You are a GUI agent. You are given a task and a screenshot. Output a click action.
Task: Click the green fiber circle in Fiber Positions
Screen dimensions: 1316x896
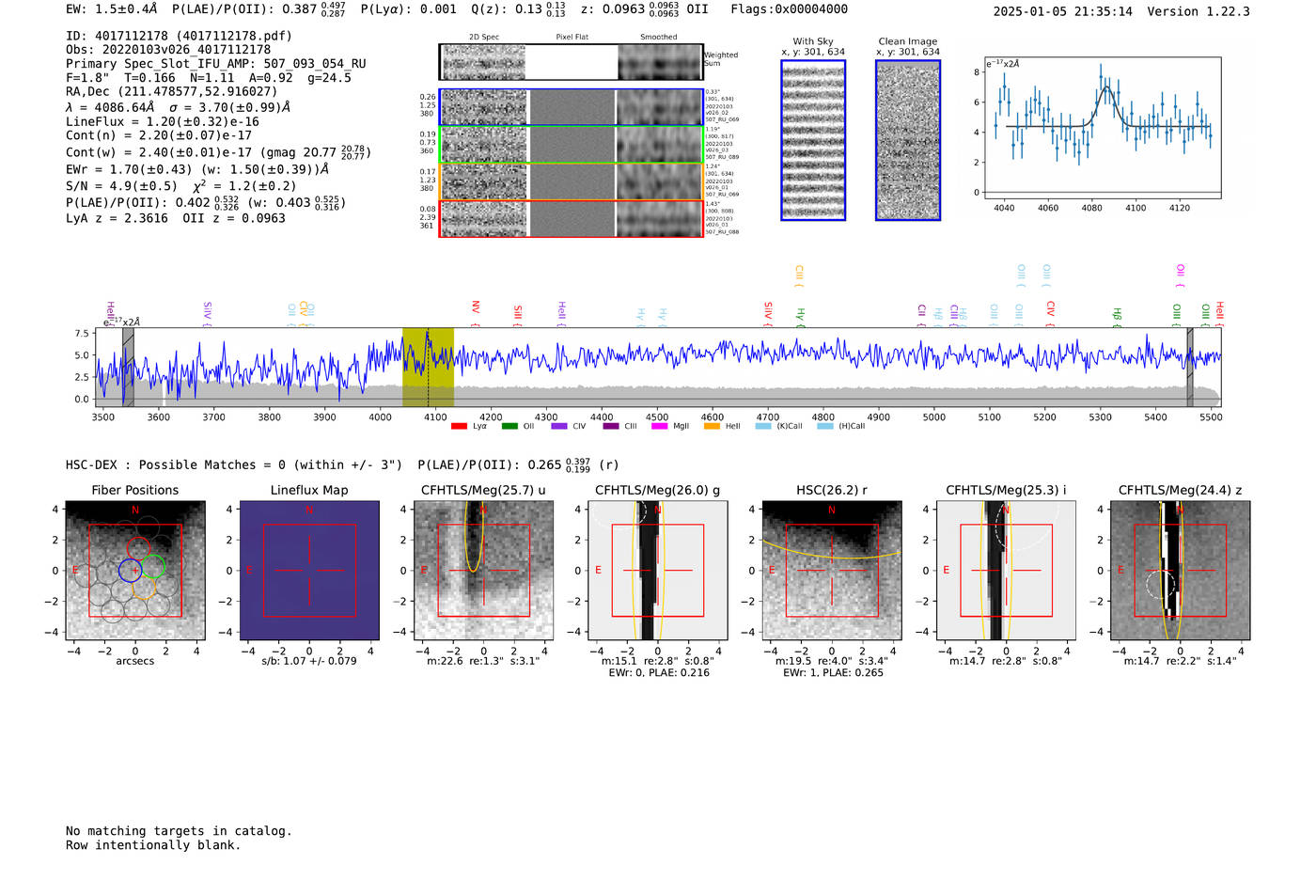[x=153, y=566]
